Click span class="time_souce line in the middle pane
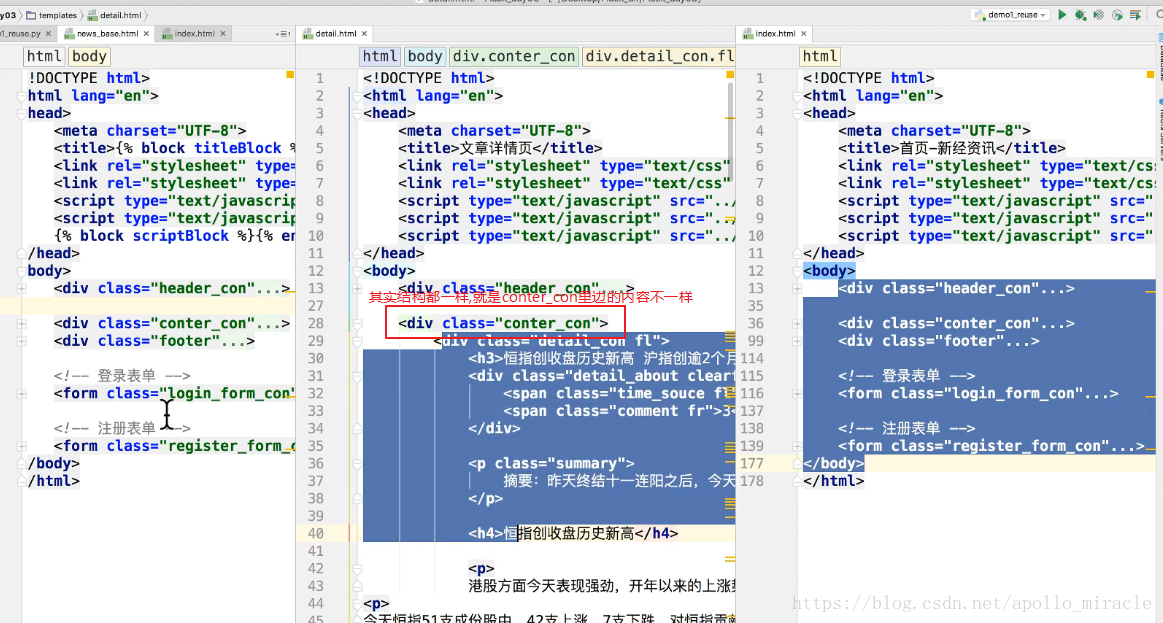Screen dimensions: 1163x623 coord(619,394)
